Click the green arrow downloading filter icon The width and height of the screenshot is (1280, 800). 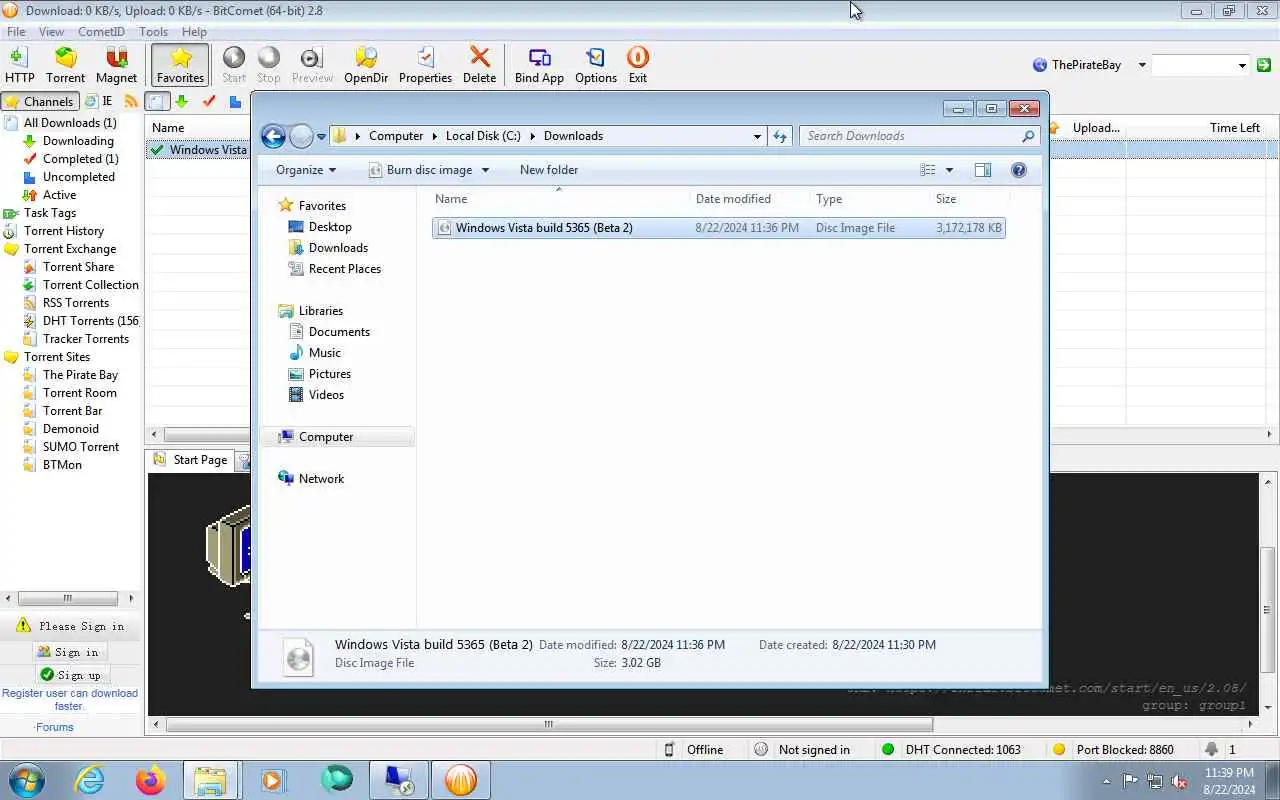(x=181, y=101)
